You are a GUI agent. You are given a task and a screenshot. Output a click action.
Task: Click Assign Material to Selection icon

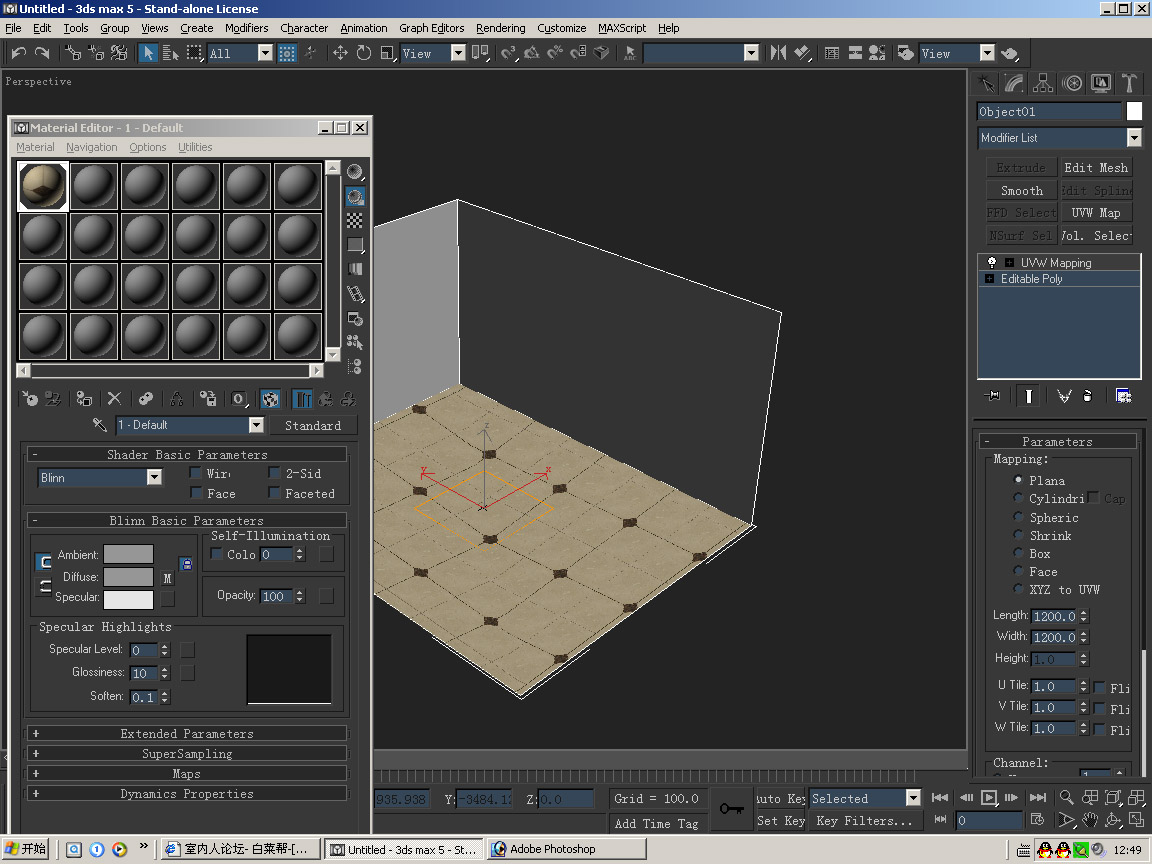(85, 399)
